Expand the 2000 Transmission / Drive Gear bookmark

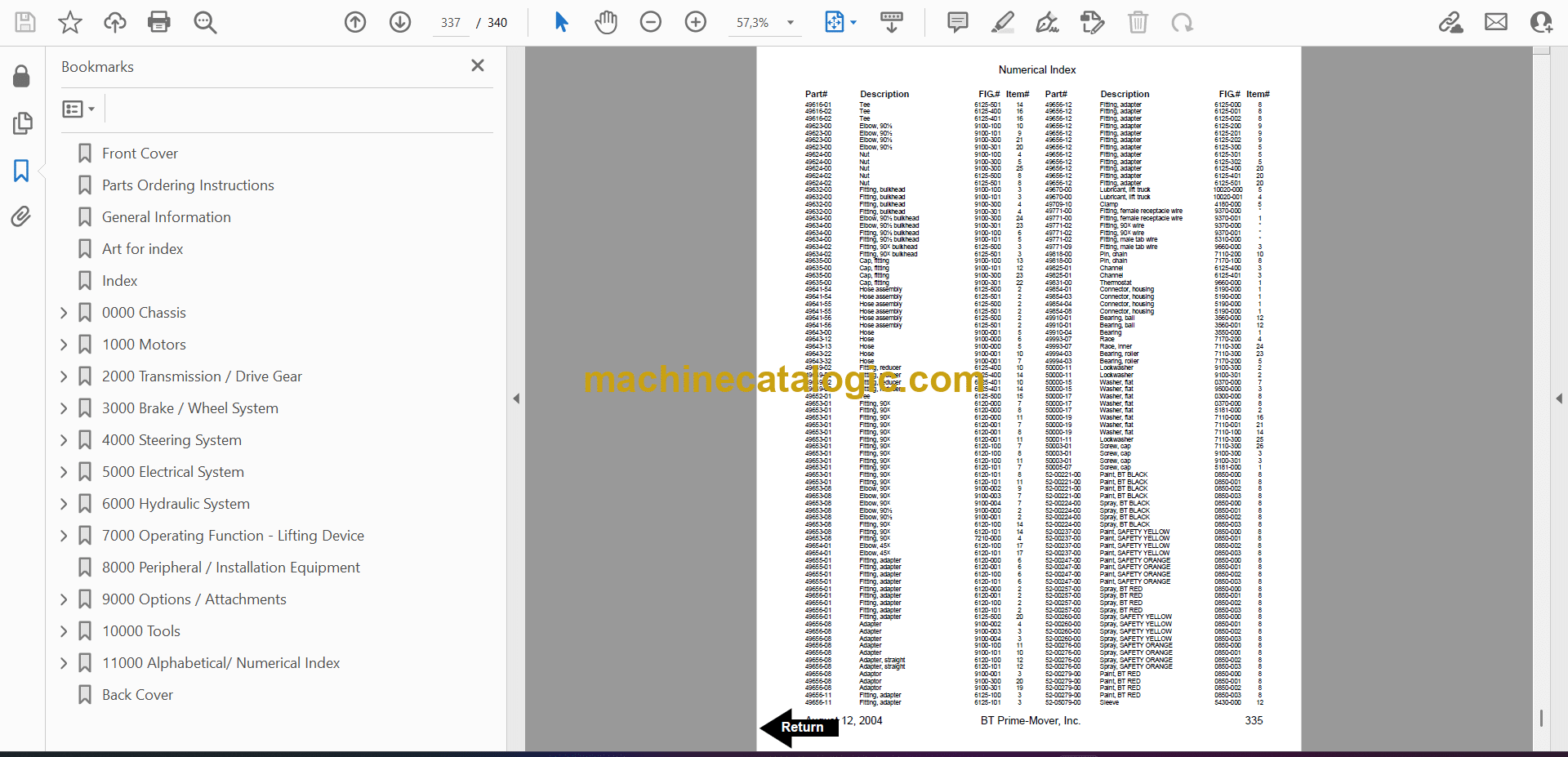pyautogui.click(x=64, y=376)
